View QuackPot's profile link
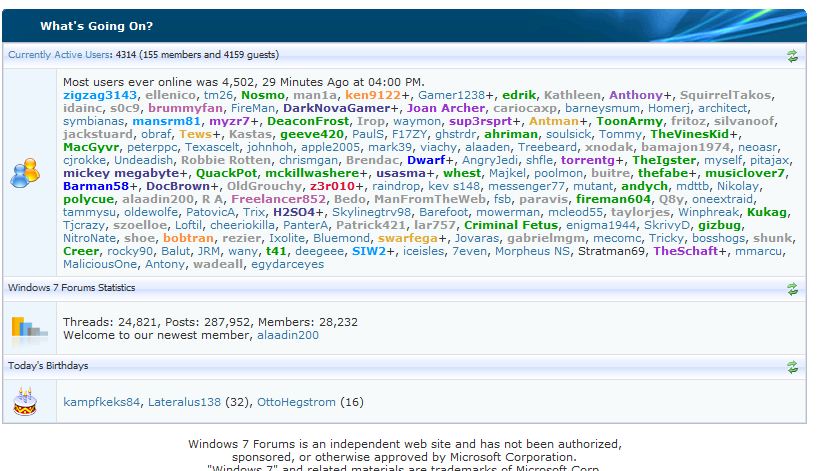 [x=227, y=173]
